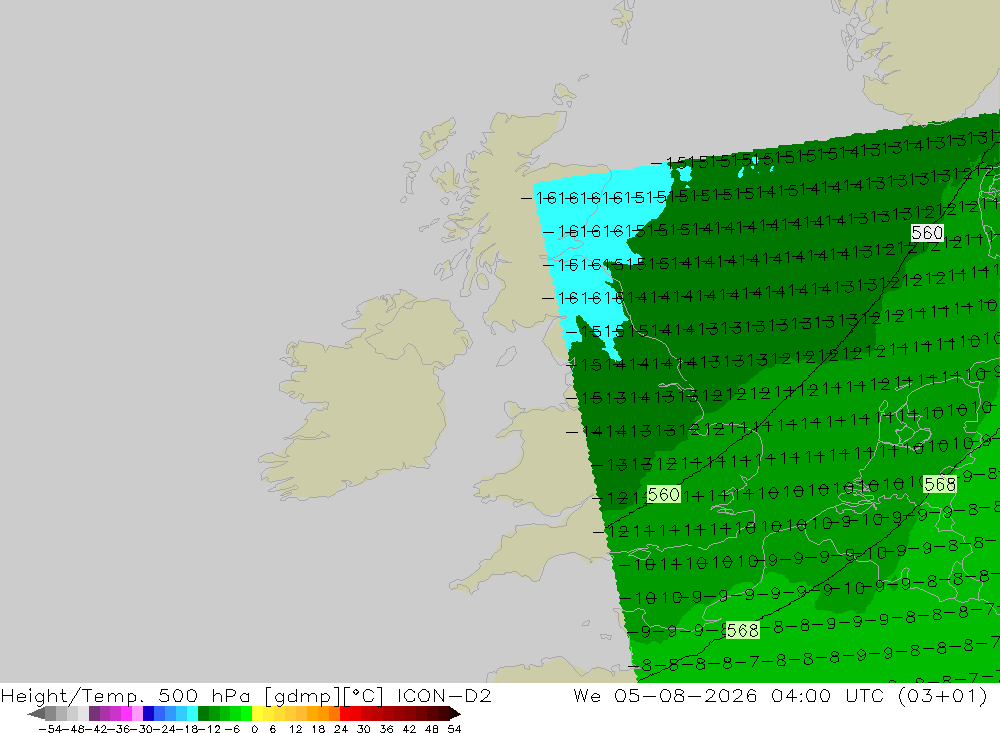1000x733 pixels.
Task: Click the '-54' legend scale label
Action: (x=50, y=729)
